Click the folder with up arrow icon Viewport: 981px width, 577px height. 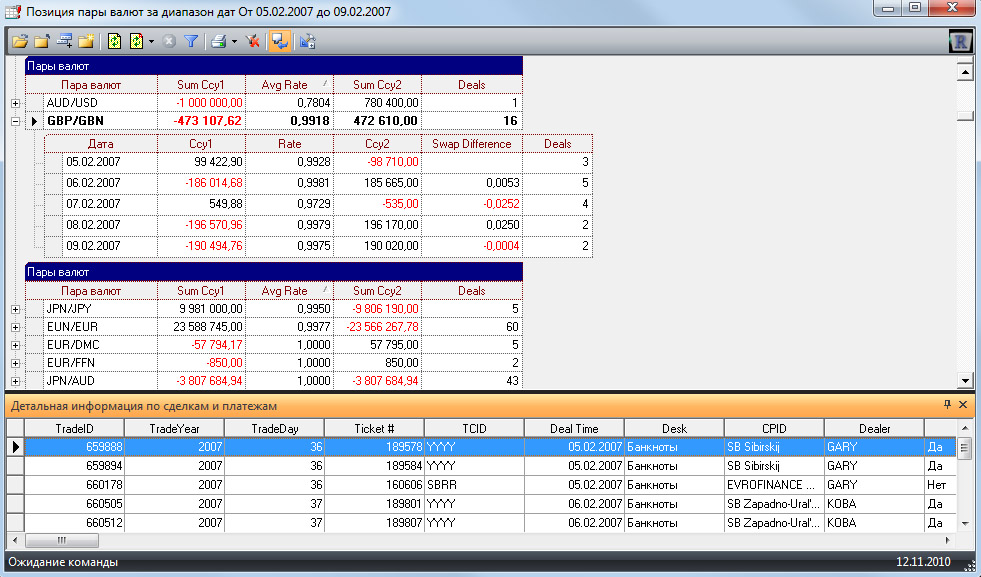coord(42,42)
